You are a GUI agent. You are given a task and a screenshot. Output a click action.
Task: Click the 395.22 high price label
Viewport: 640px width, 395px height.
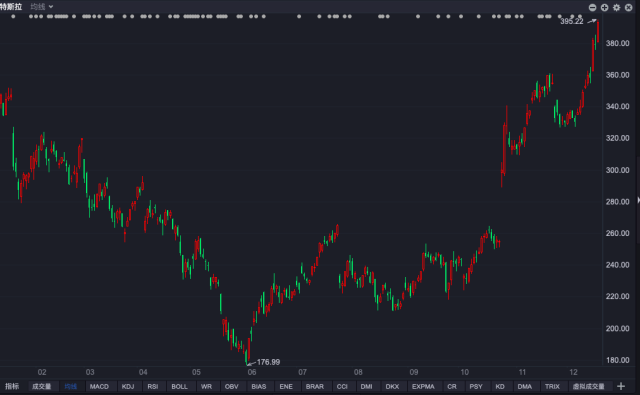[571, 21]
